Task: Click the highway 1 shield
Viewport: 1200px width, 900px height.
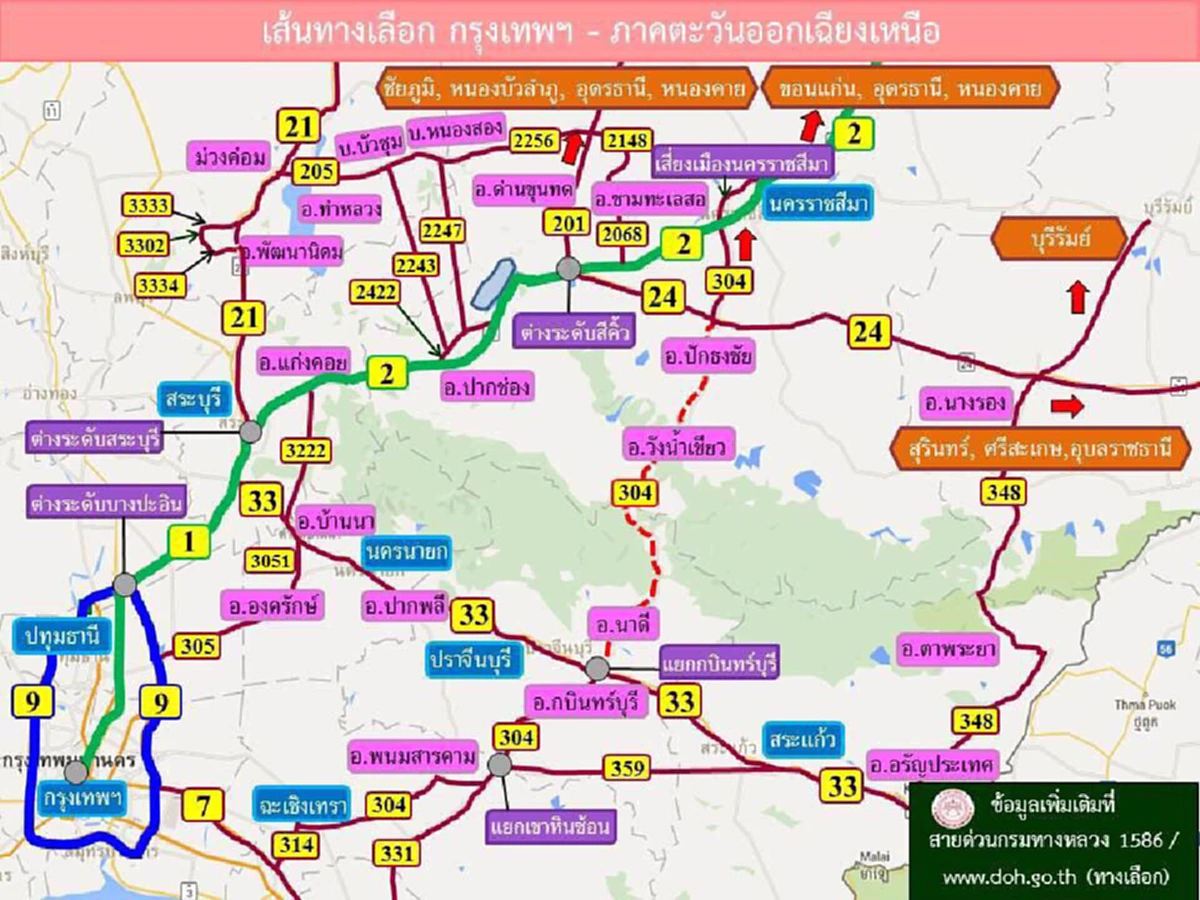Action: point(188,542)
